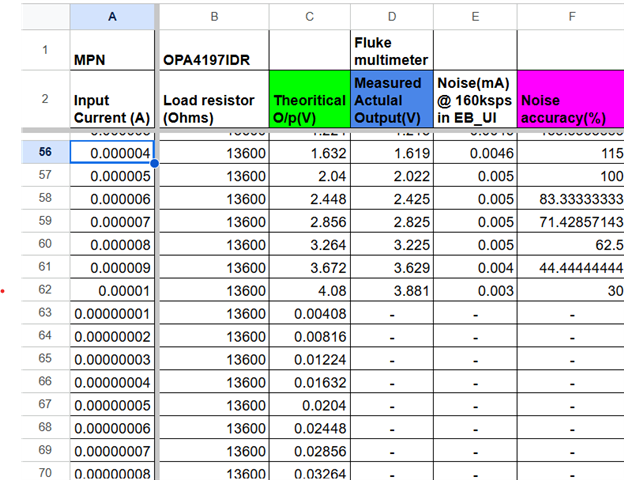Select column C header
The height and width of the screenshot is (480, 624).
(310, 17)
